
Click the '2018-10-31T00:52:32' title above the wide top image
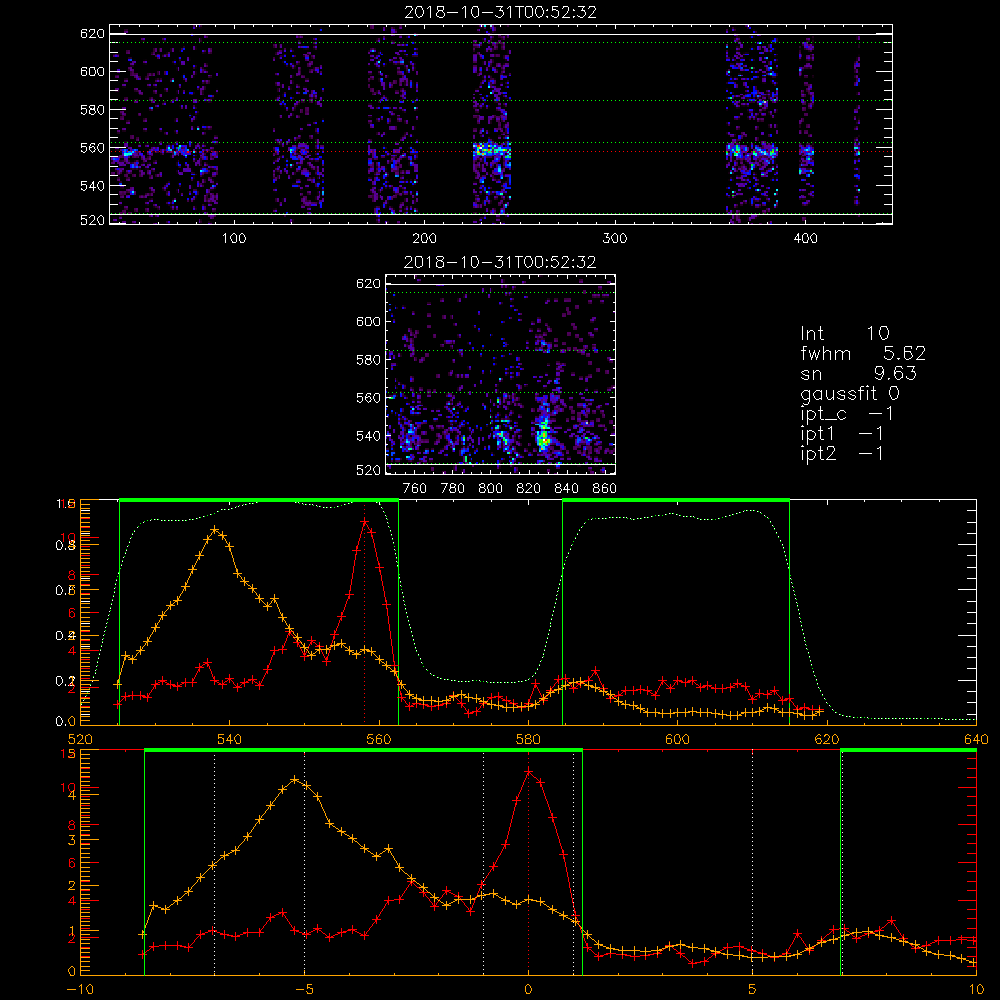click(500, 12)
